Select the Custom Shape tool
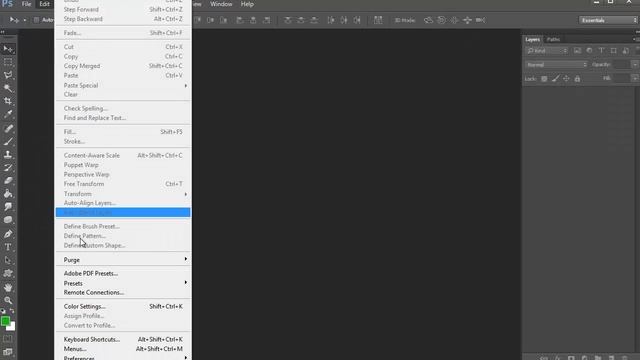Screen dimensions: 640x360 click(8, 273)
